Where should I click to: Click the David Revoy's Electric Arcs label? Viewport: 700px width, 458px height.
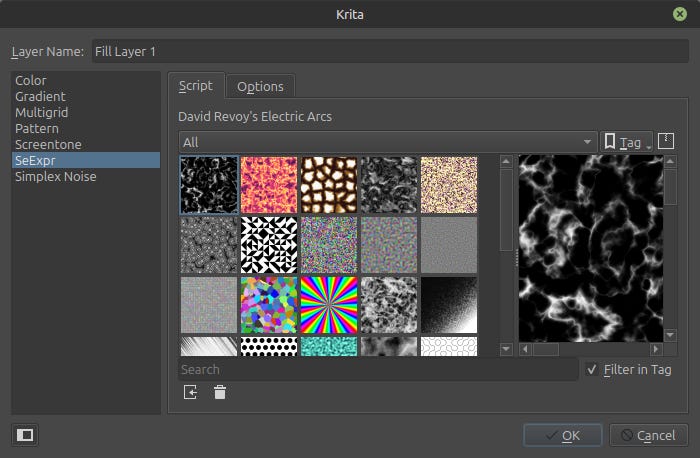coord(255,117)
